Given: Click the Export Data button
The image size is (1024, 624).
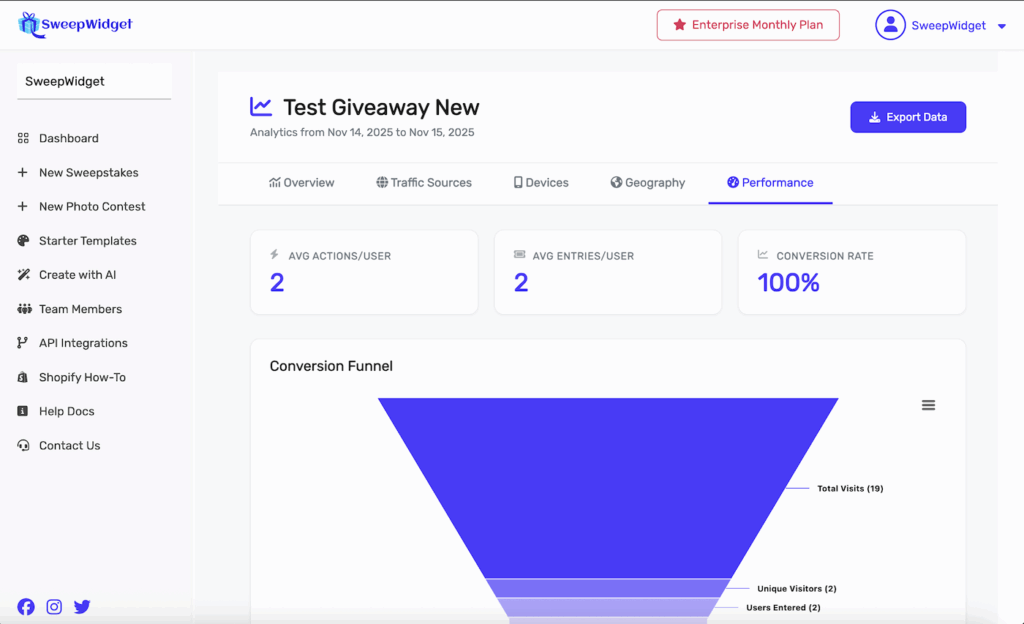Looking at the screenshot, I should coord(908,117).
